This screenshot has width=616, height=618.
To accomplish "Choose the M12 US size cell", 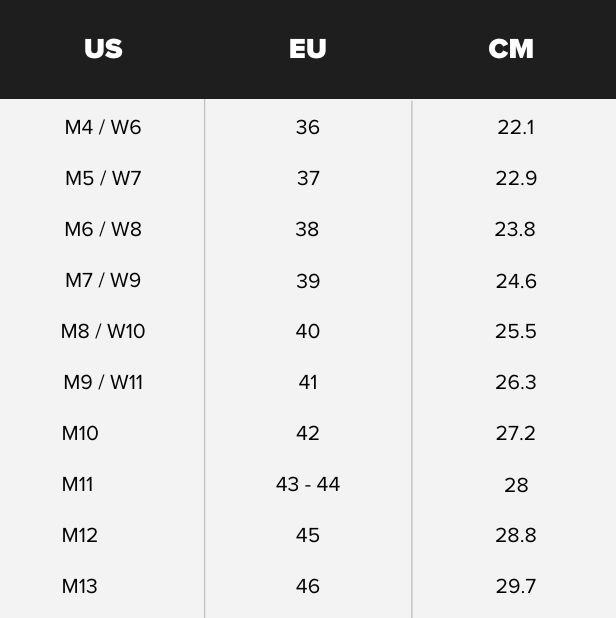I will [80, 535].
